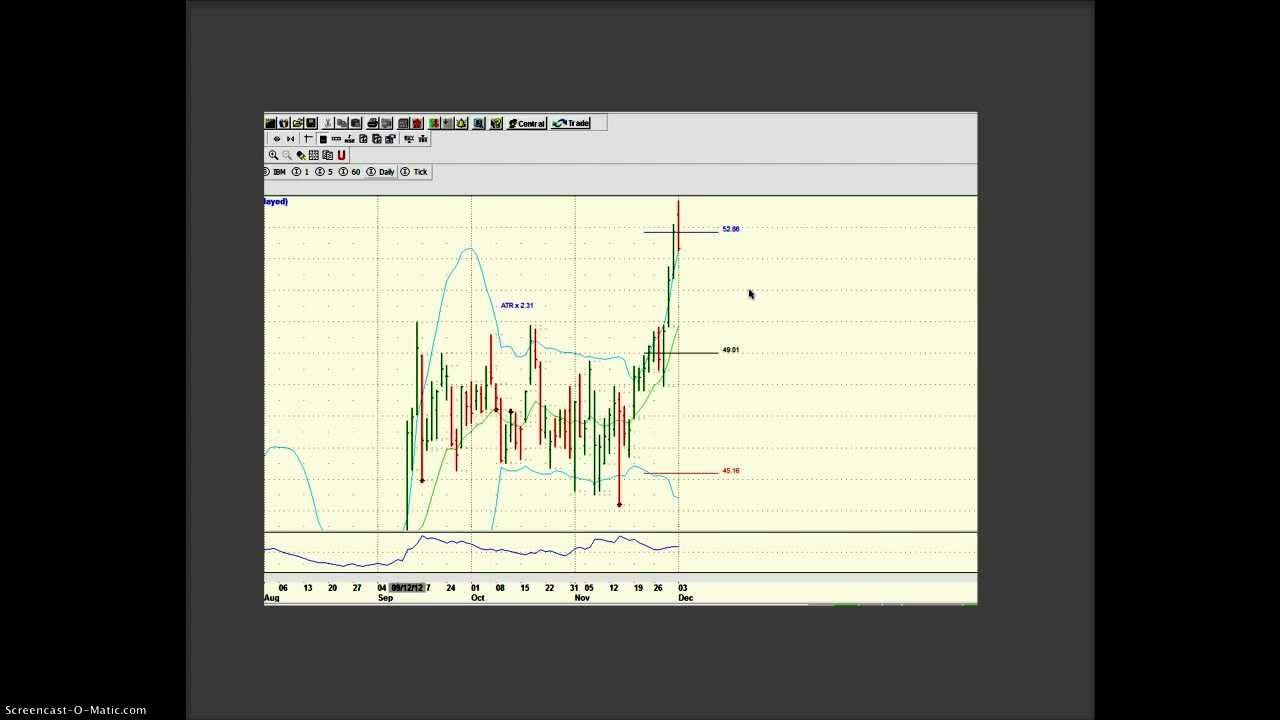Select the Tick interval button
Viewport: 1280px width, 720px height.
(x=414, y=172)
